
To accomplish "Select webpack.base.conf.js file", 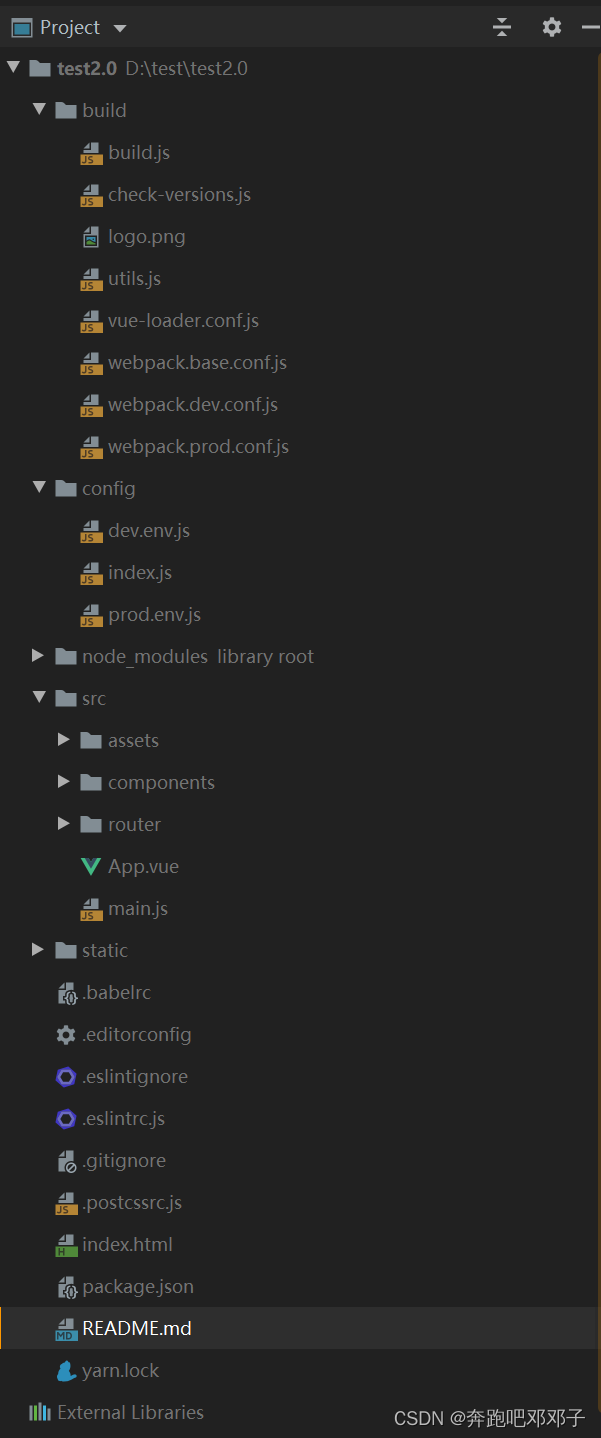I will point(197,363).
